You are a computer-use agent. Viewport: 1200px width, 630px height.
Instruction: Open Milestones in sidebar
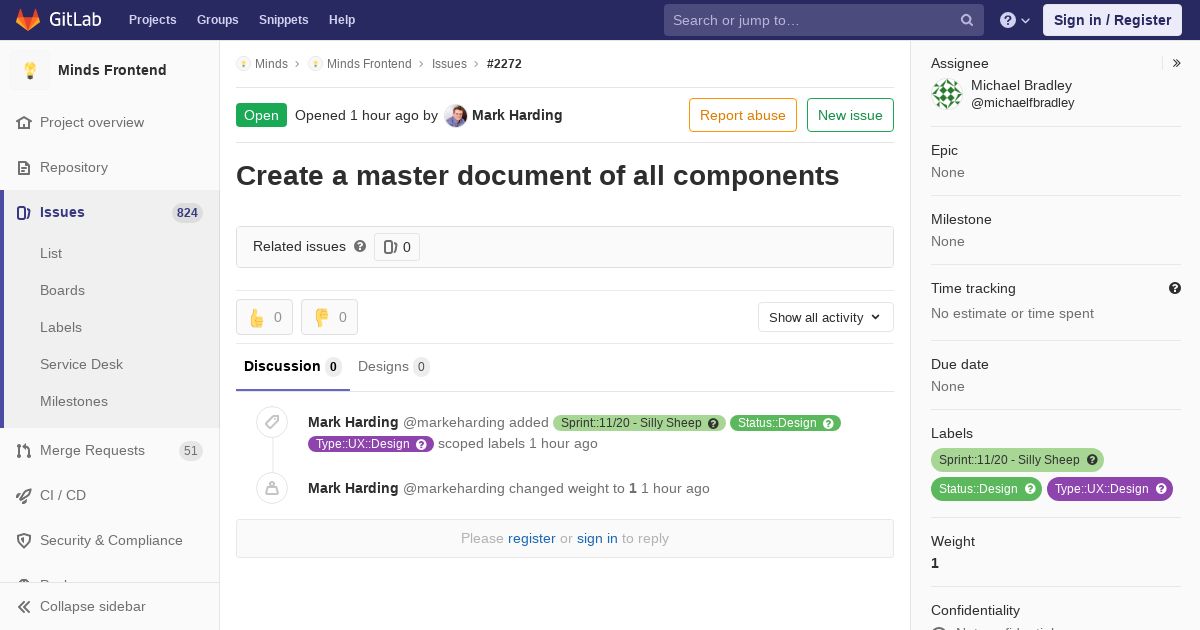(x=74, y=401)
